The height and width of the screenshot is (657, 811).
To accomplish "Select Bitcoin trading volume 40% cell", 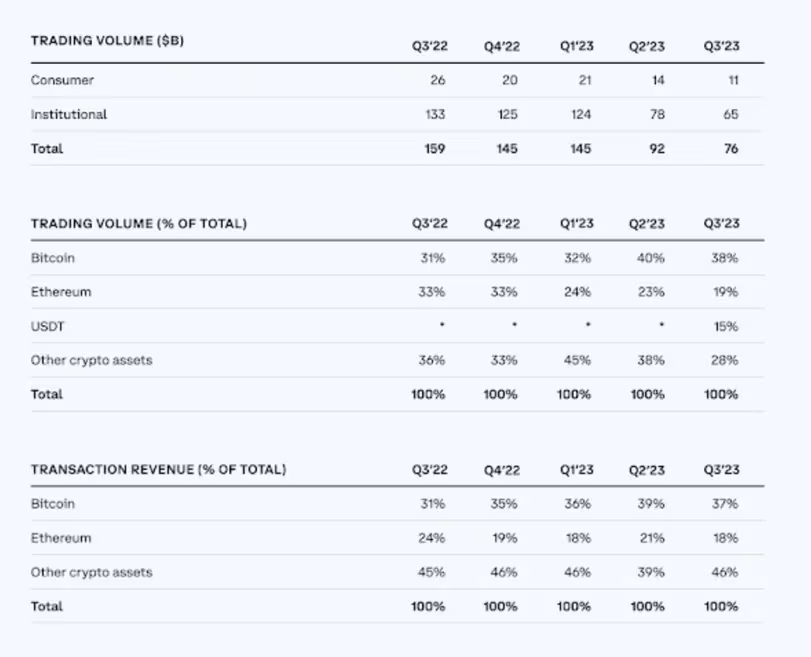I will click(x=651, y=258).
